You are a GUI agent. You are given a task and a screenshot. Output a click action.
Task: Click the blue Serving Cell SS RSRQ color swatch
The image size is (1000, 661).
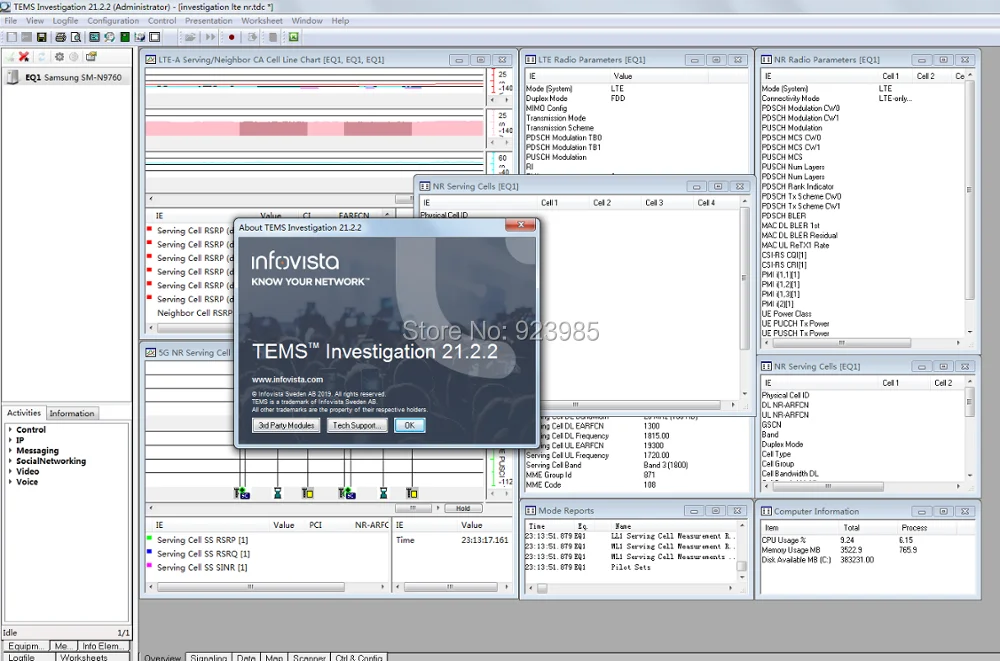(149, 551)
